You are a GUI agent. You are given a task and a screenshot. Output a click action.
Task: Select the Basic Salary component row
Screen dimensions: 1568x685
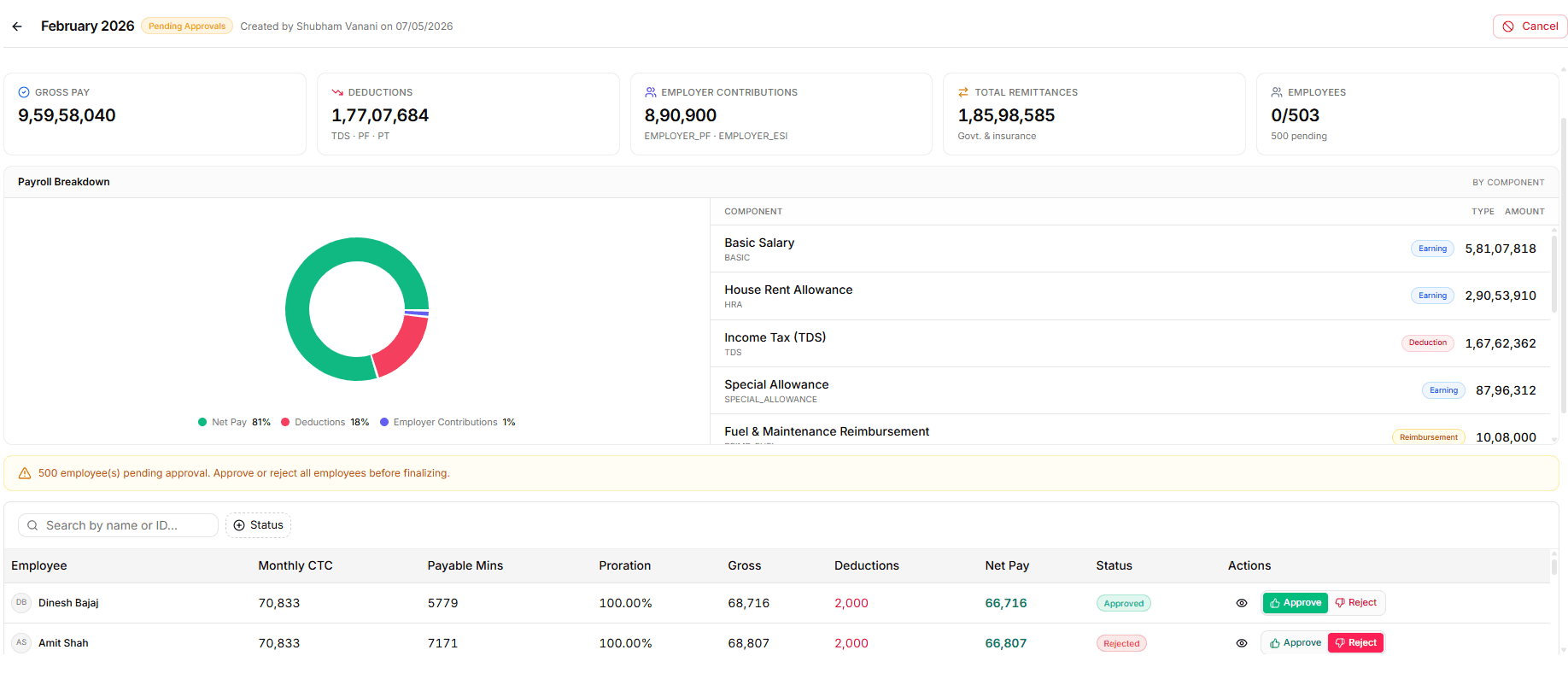(1130, 249)
